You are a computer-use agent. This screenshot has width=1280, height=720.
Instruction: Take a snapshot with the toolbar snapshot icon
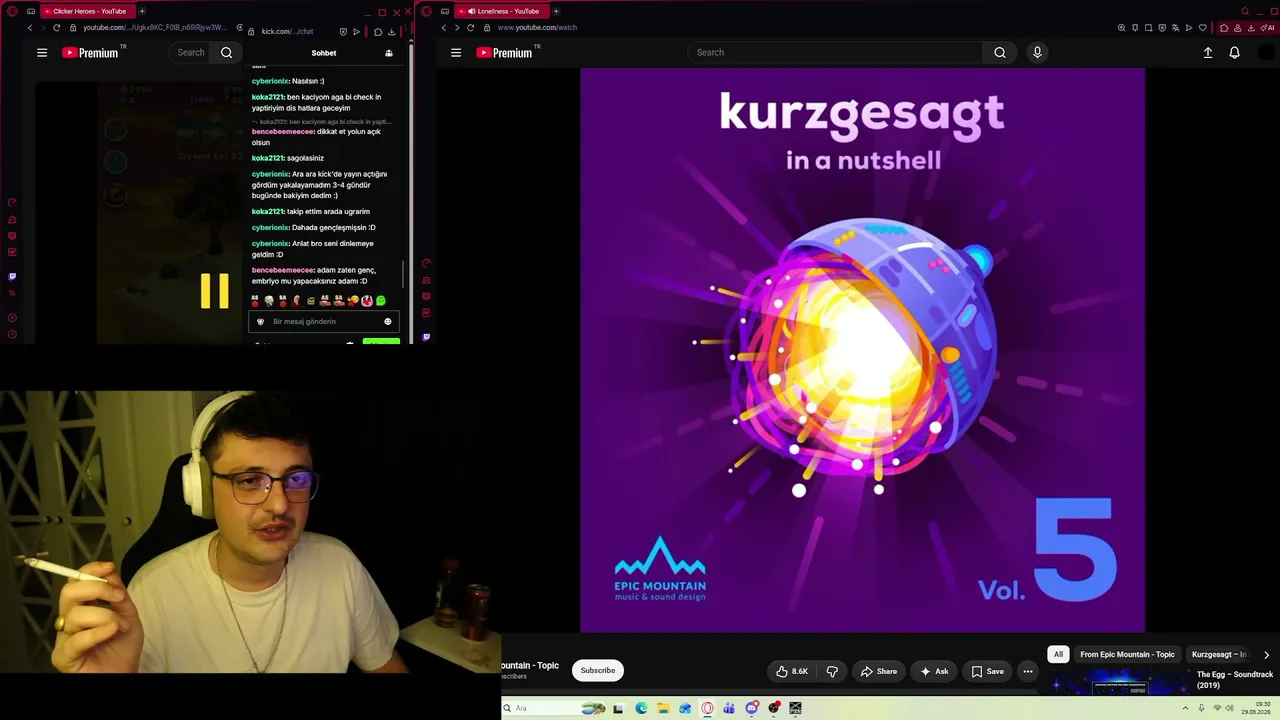(1149, 28)
